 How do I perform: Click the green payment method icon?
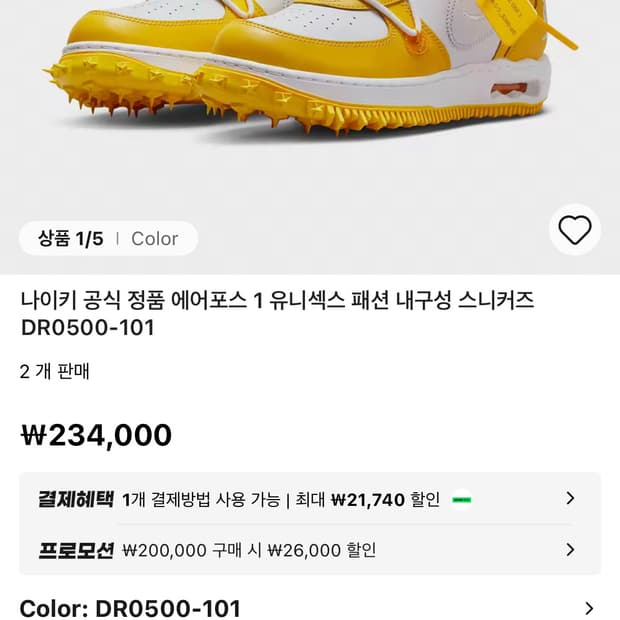coord(461,499)
